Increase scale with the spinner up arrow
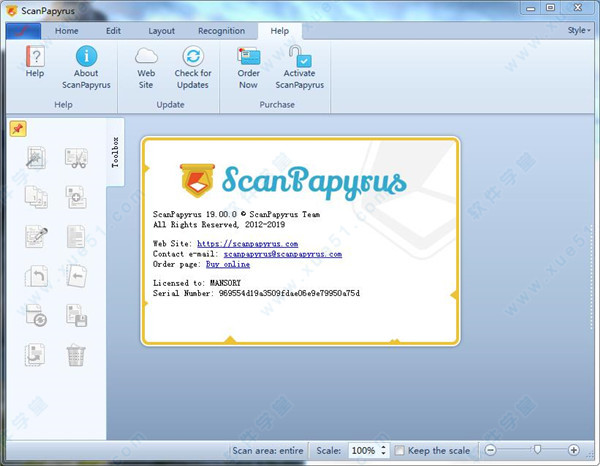This screenshot has width=600, height=466. point(384,447)
